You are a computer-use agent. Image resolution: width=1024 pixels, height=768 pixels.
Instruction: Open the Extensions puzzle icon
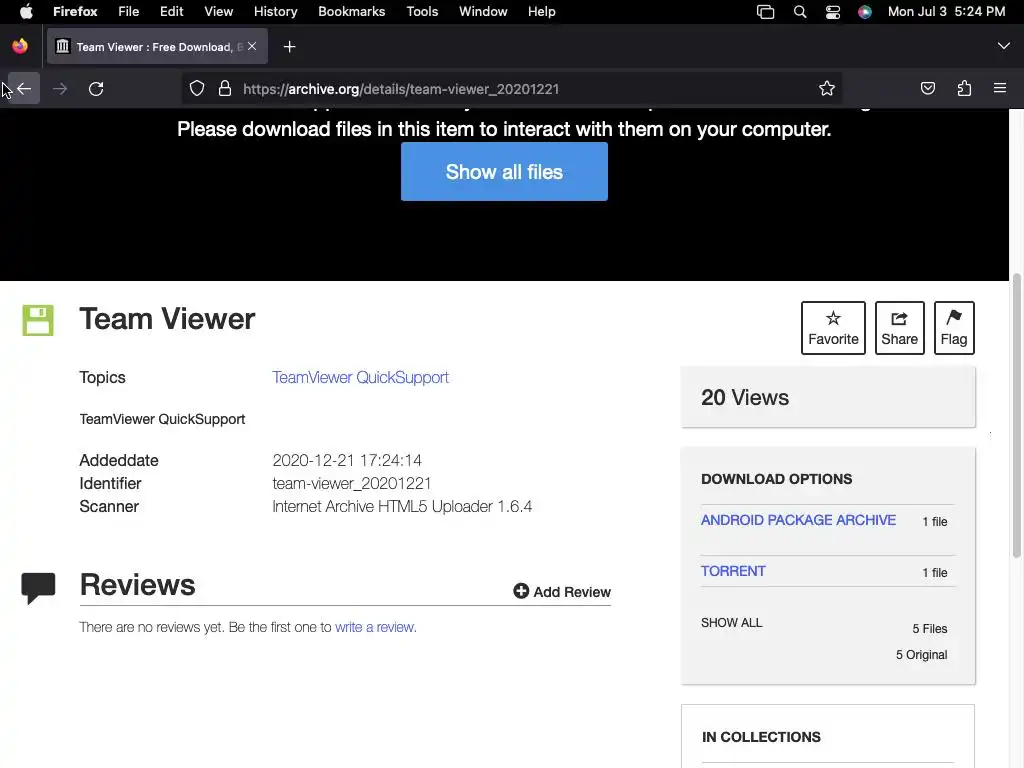(x=964, y=88)
